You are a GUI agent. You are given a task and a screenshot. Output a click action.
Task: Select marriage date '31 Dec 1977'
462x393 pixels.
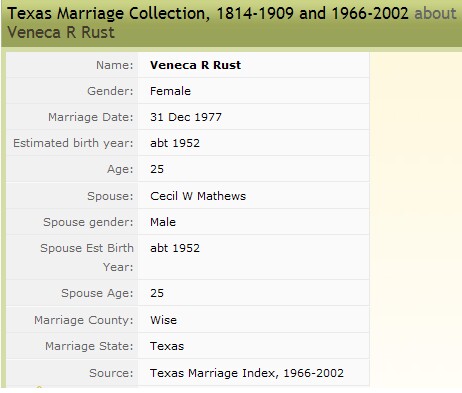[x=186, y=117]
